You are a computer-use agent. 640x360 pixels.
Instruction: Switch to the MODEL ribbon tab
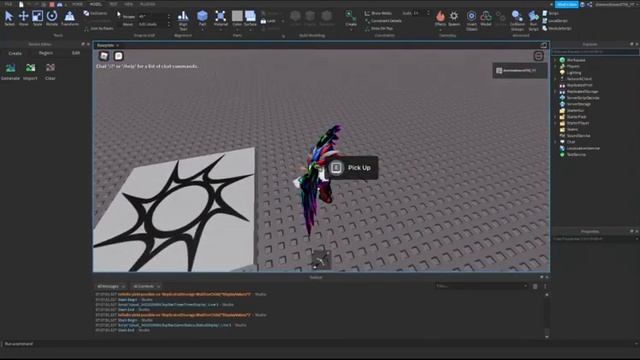95,4
